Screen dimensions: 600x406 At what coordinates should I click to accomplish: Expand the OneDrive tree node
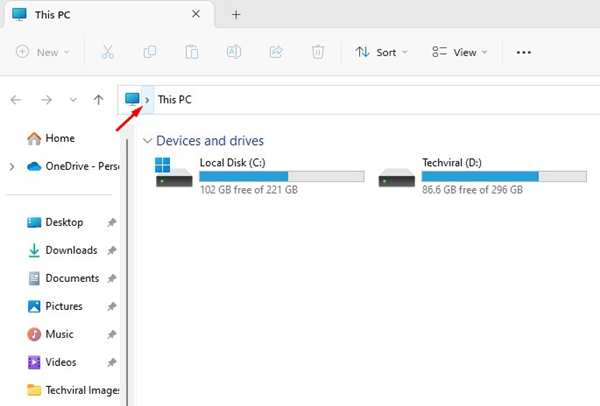click(x=12, y=166)
